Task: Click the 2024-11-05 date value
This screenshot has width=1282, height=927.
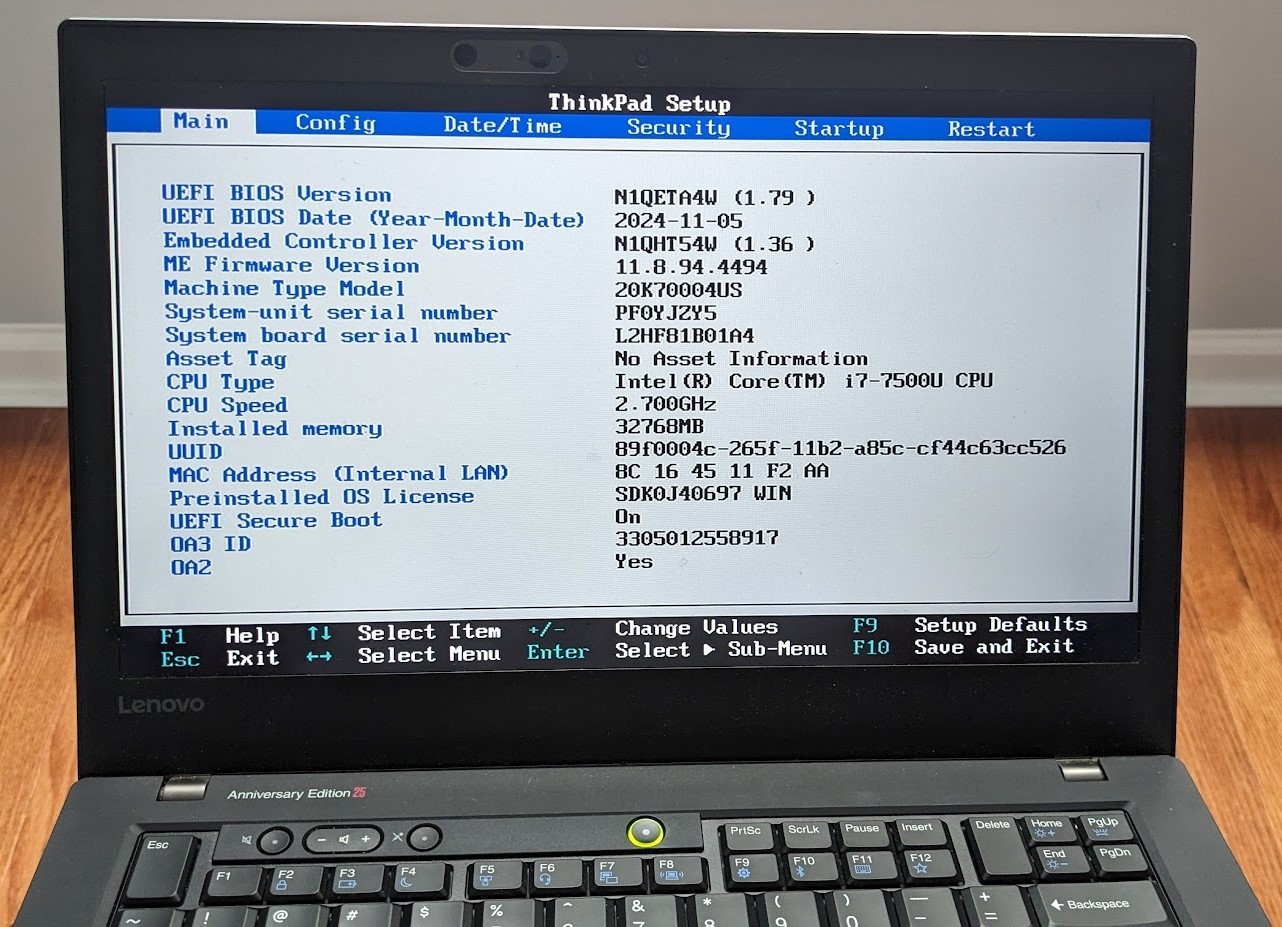Action: click(678, 221)
